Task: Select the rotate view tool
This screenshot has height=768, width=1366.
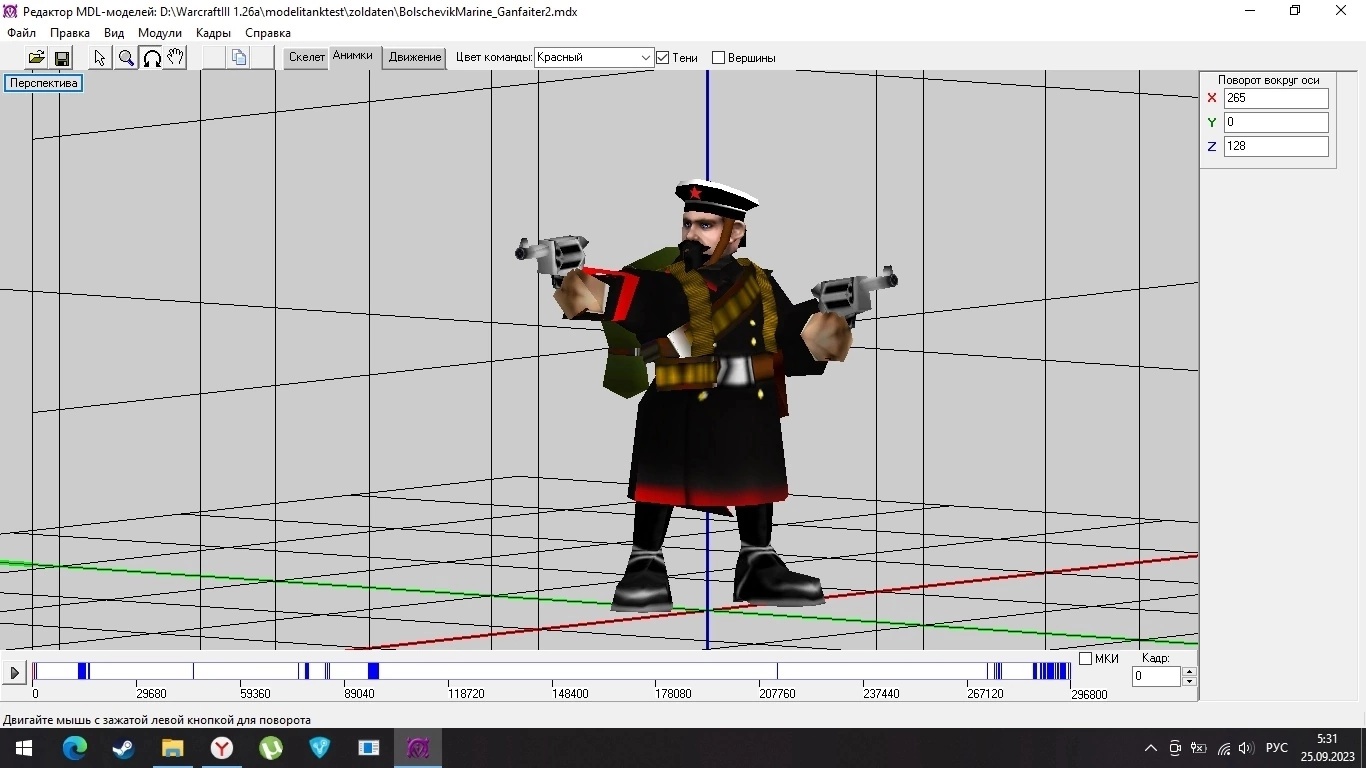Action: click(x=152, y=58)
